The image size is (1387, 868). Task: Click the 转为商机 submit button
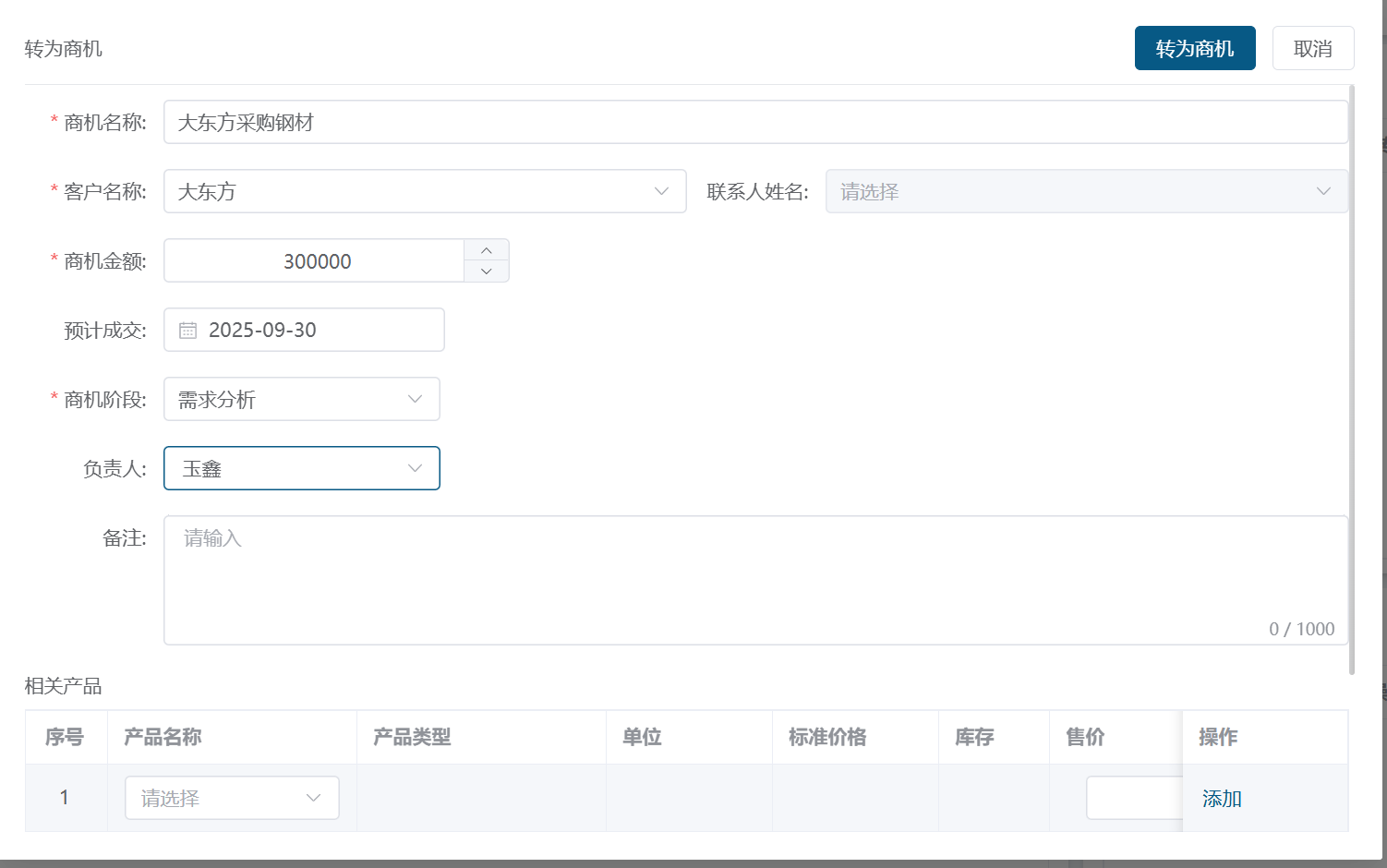pyautogui.click(x=1195, y=48)
